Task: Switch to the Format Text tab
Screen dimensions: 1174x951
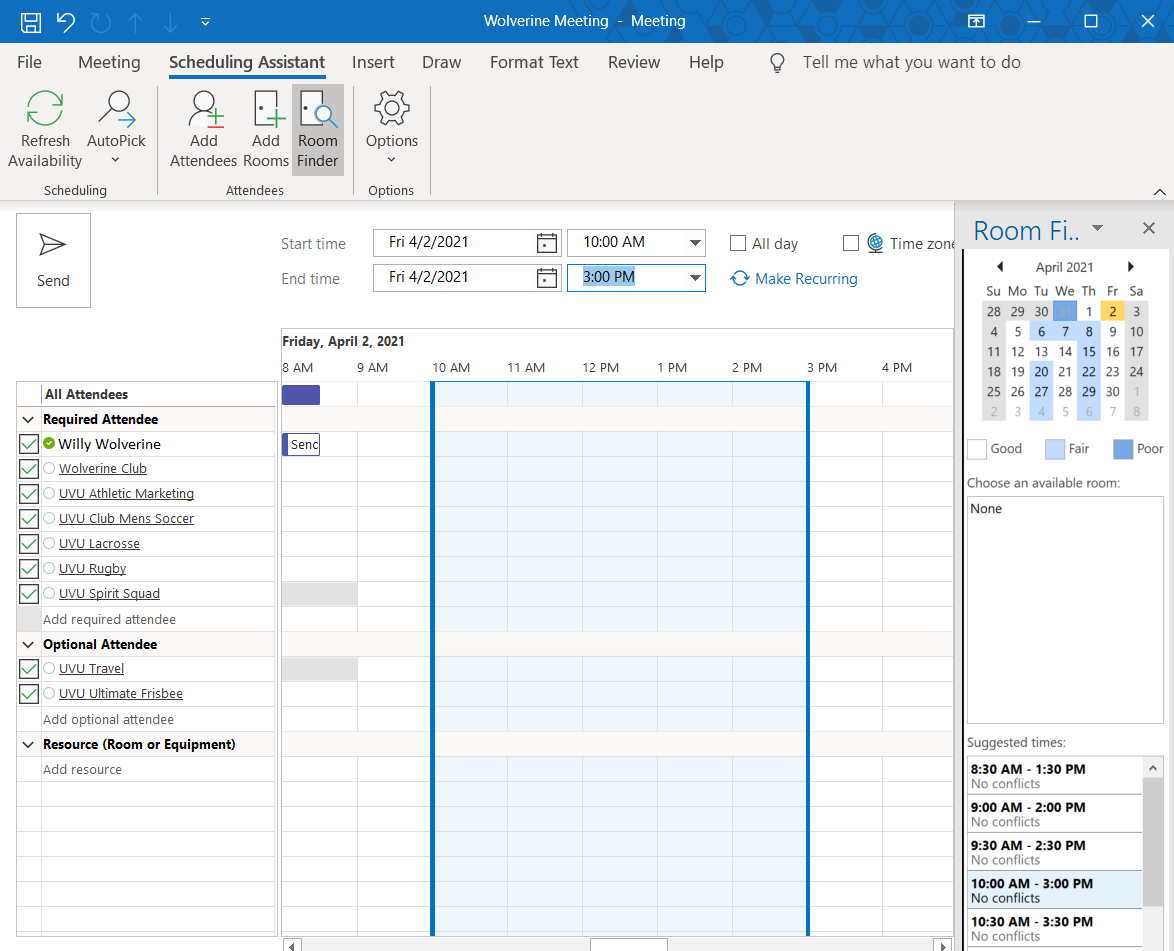Action: [x=534, y=62]
